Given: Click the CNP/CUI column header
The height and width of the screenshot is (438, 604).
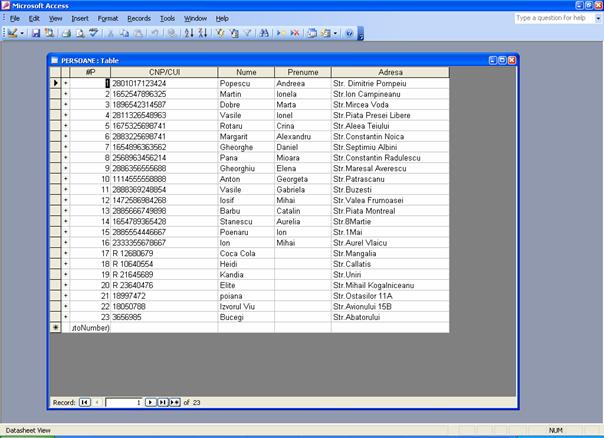Looking at the screenshot, I should 164,72.
